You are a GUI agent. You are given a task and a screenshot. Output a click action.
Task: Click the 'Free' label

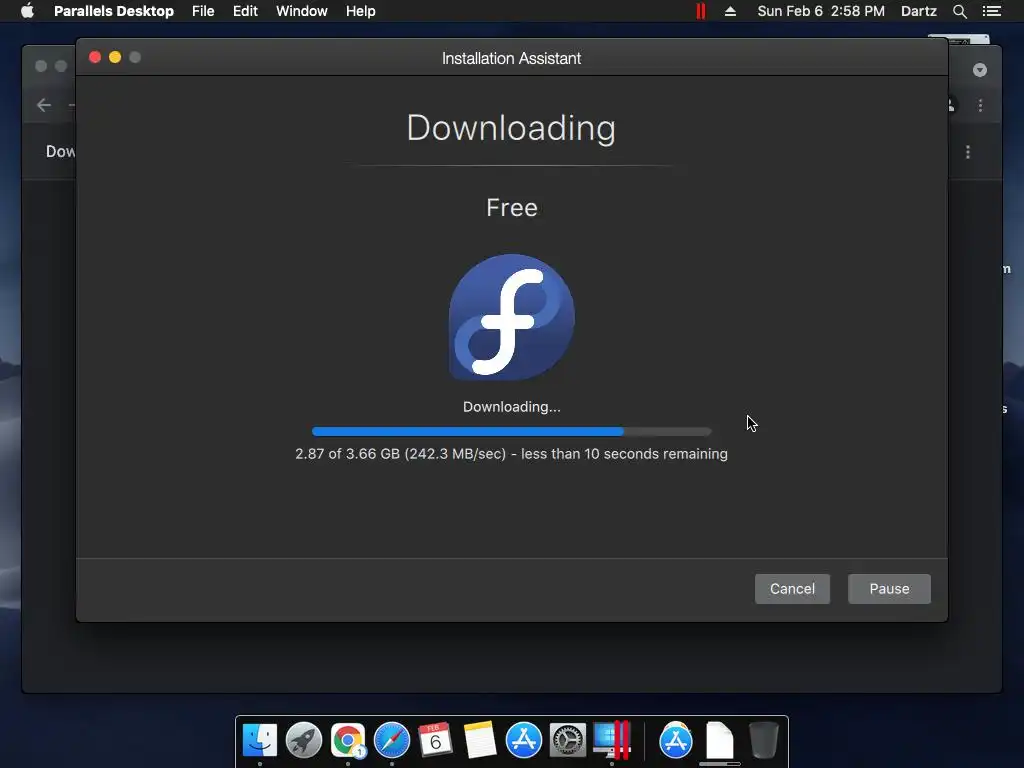(x=511, y=208)
